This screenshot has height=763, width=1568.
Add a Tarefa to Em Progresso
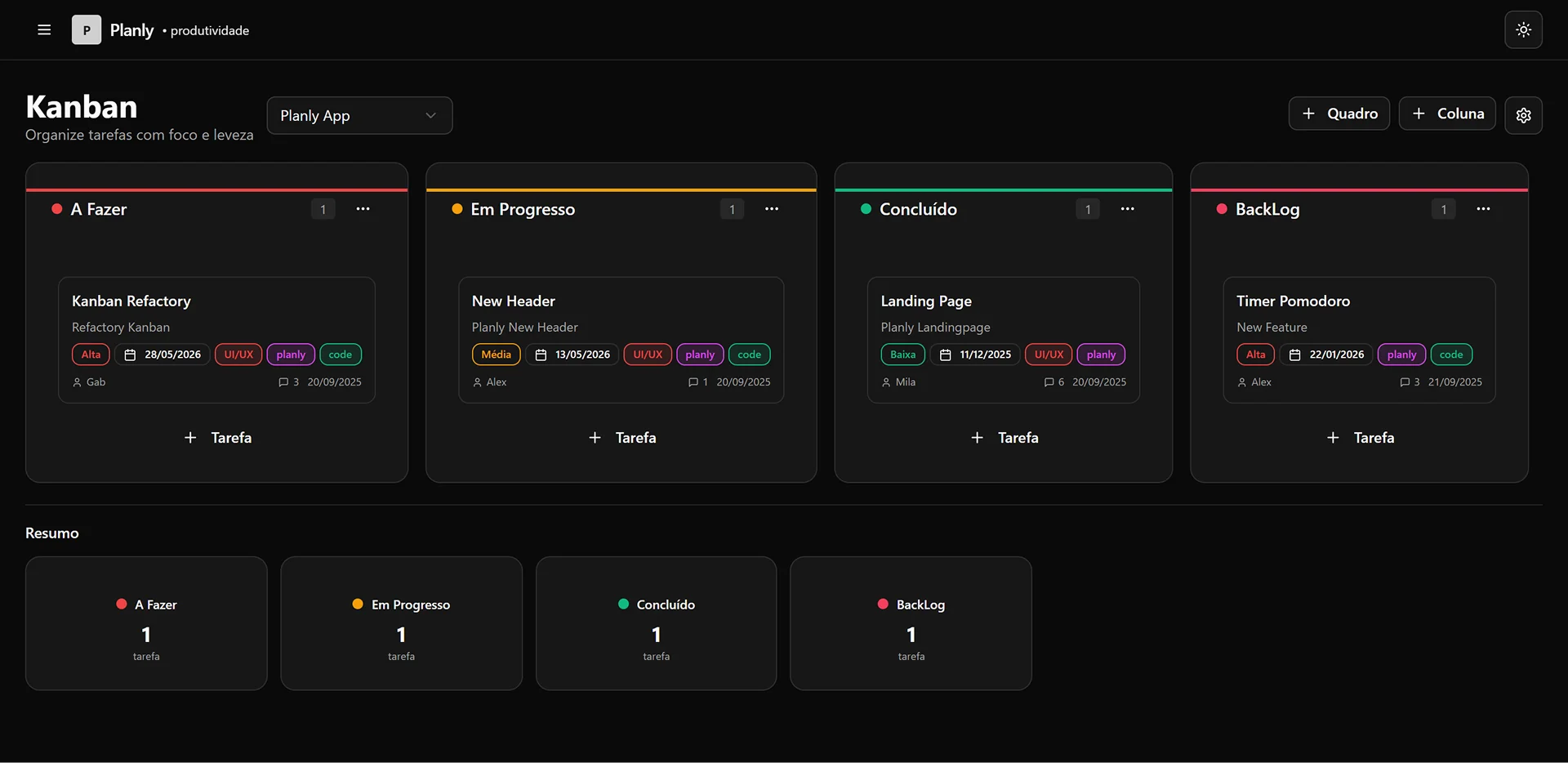pyautogui.click(x=621, y=437)
